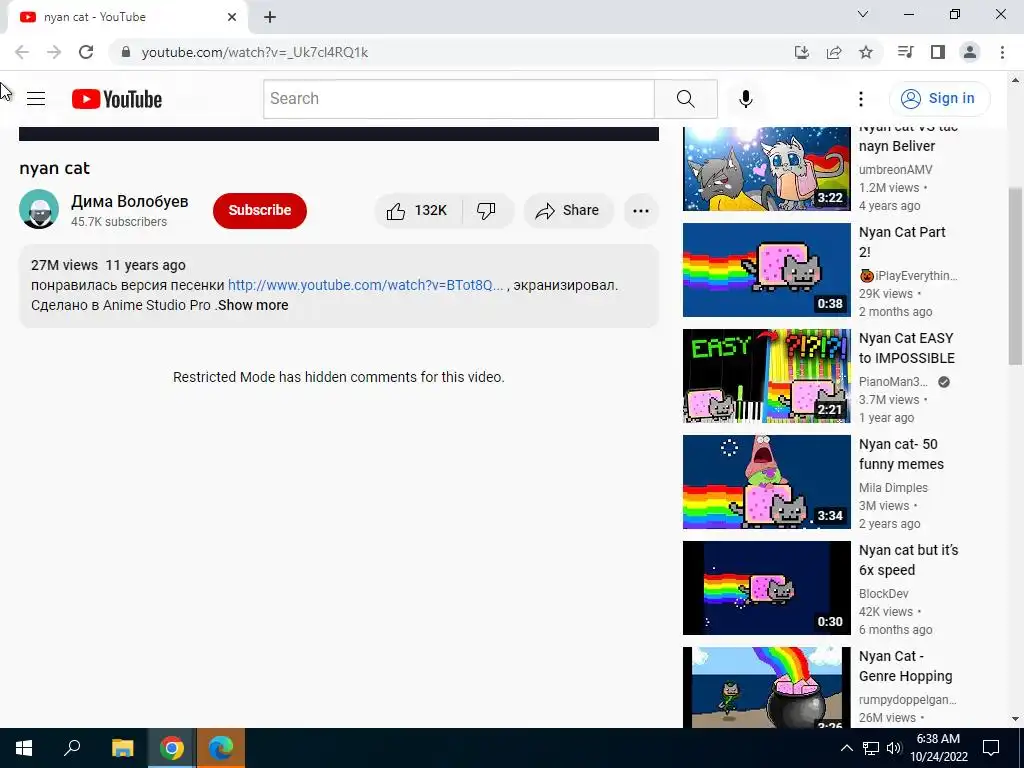This screenshot has height=768, width=1024.
Task: Open Nyan Cat EASY to IMPOSSIBLE thumbnail
Action: [x=767, y=376]
